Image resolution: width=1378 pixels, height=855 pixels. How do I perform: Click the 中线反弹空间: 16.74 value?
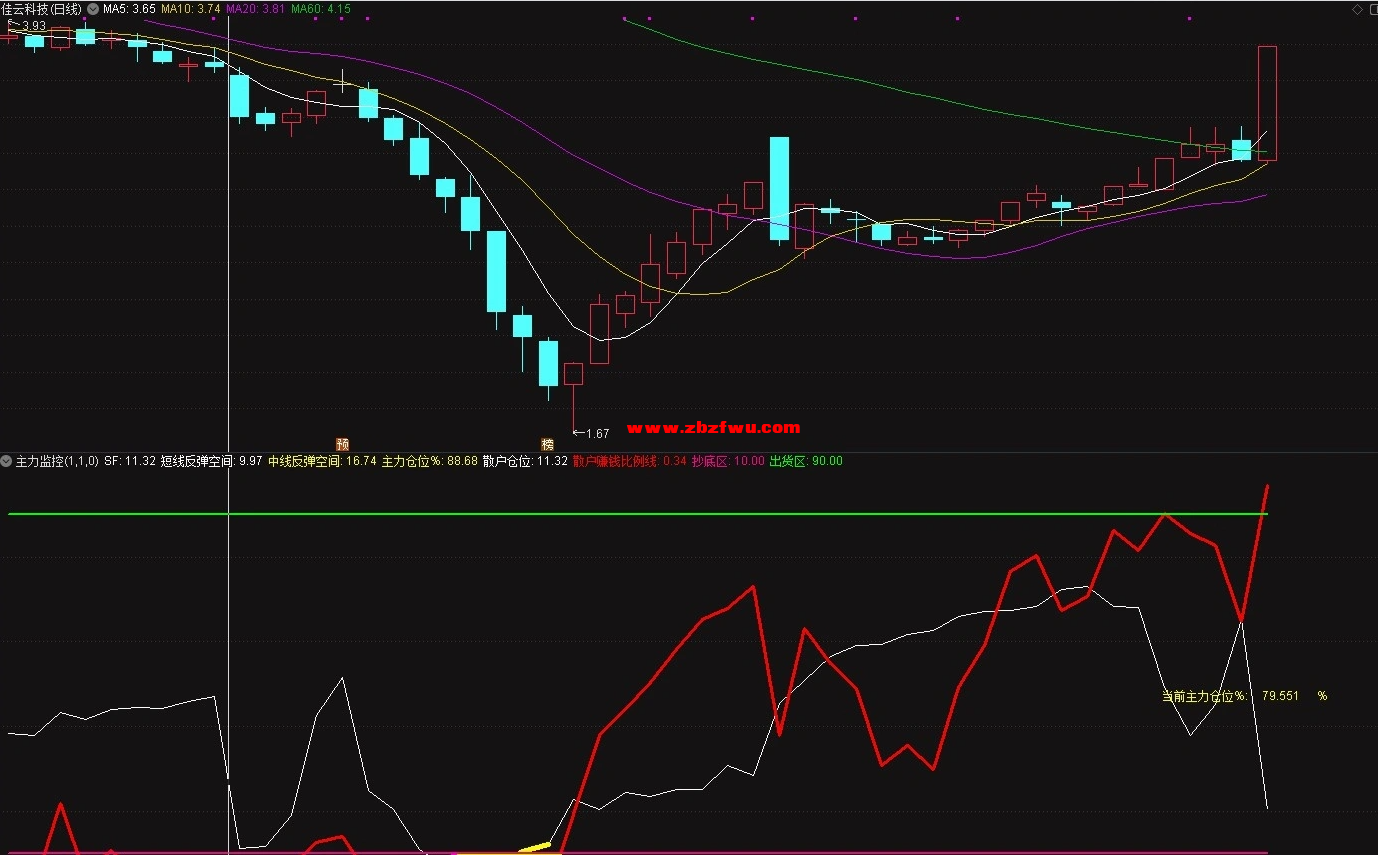pos(322,461)
